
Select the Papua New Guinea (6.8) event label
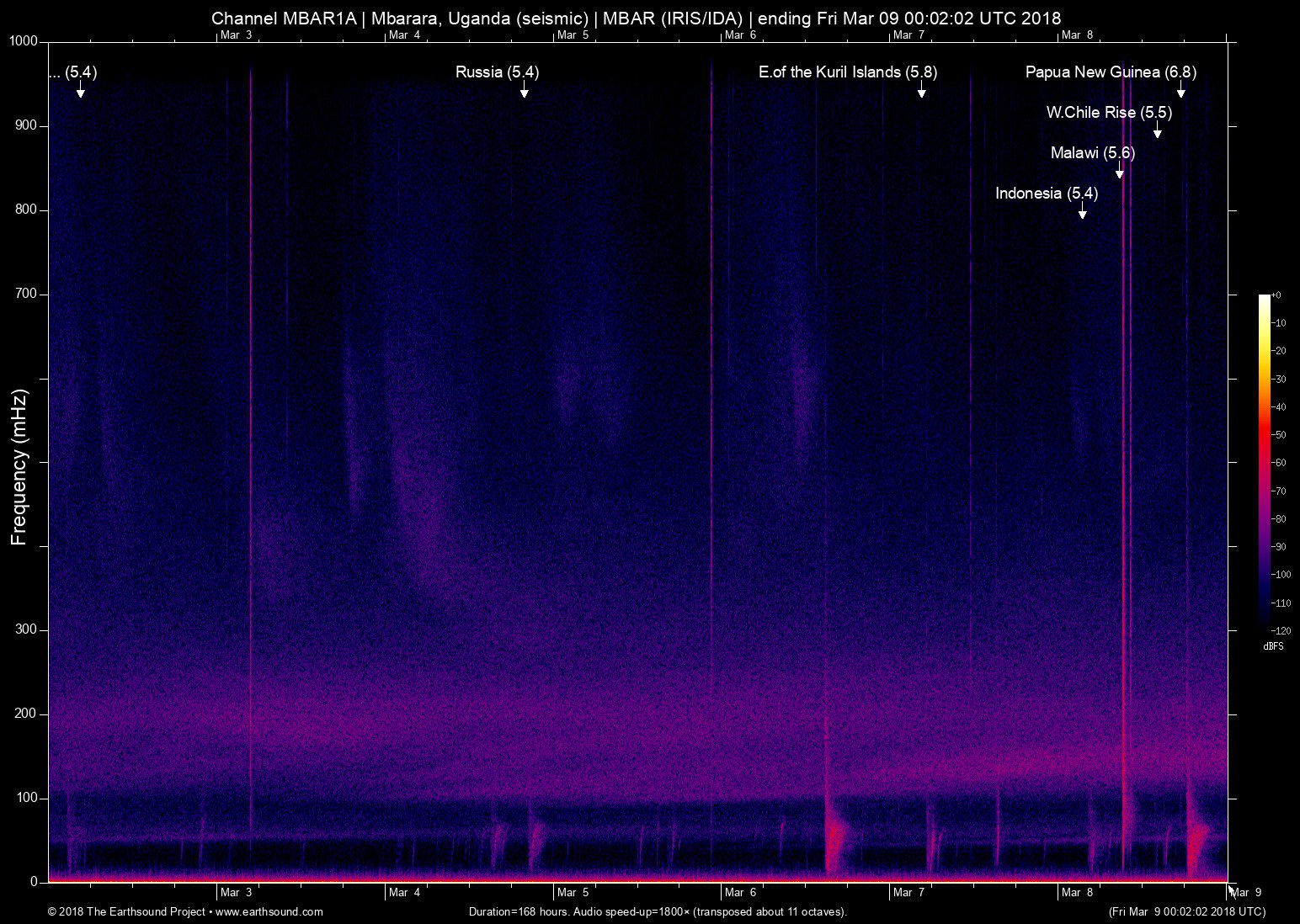[1110, 72]
